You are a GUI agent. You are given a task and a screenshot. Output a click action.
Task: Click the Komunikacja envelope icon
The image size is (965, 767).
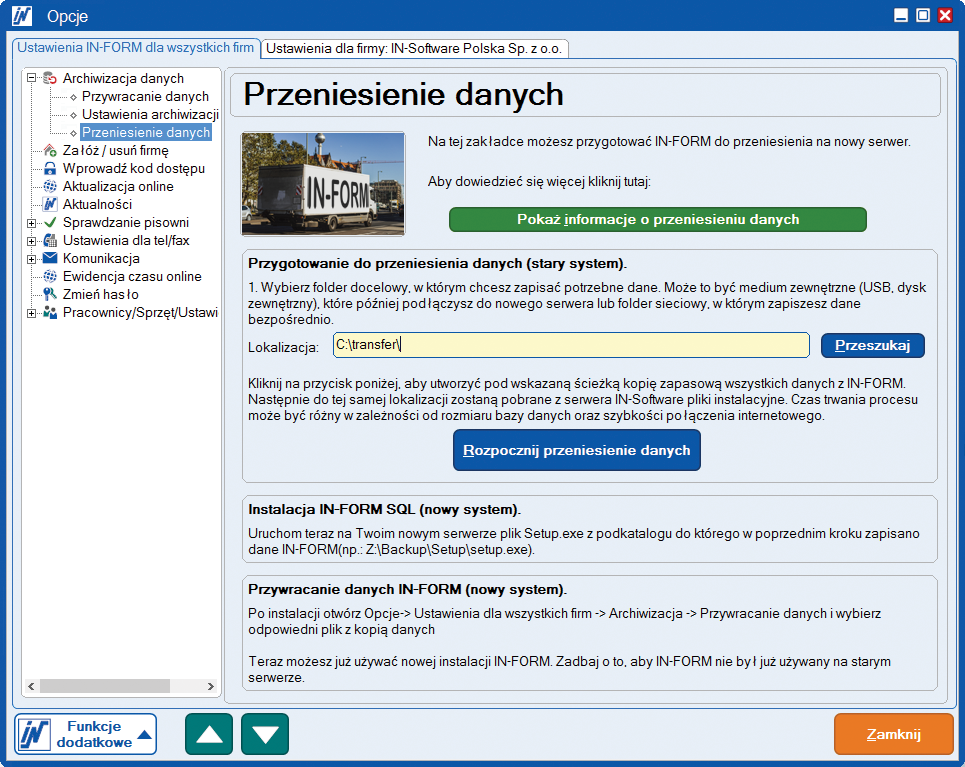pyautogui.click(x=50, y=258)
